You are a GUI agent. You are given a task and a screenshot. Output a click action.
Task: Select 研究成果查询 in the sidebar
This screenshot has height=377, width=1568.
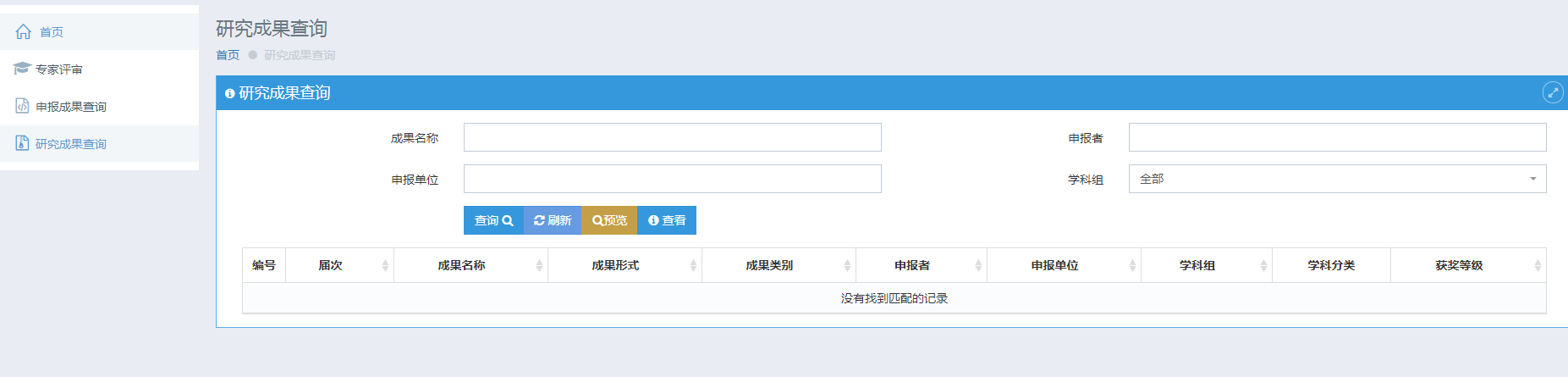[x=99, y=144]
